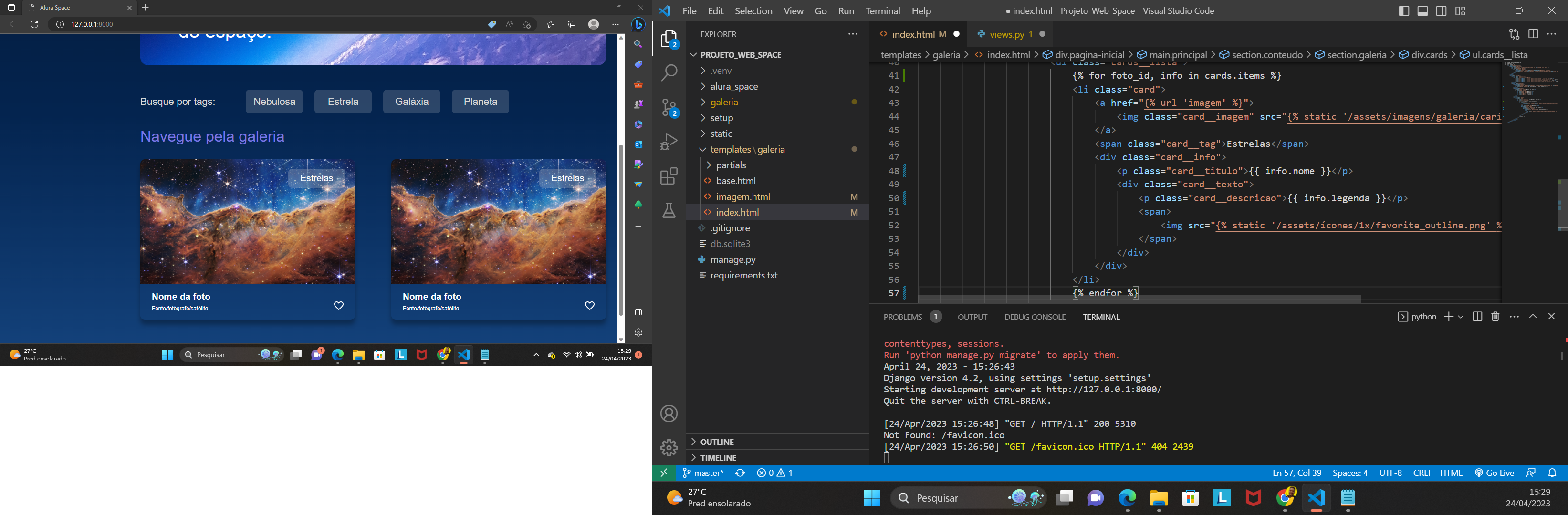Open editor More Actions ellipsis
Image resolution: width=1568 pixels, height=515 pixels.
(1552, 34)
